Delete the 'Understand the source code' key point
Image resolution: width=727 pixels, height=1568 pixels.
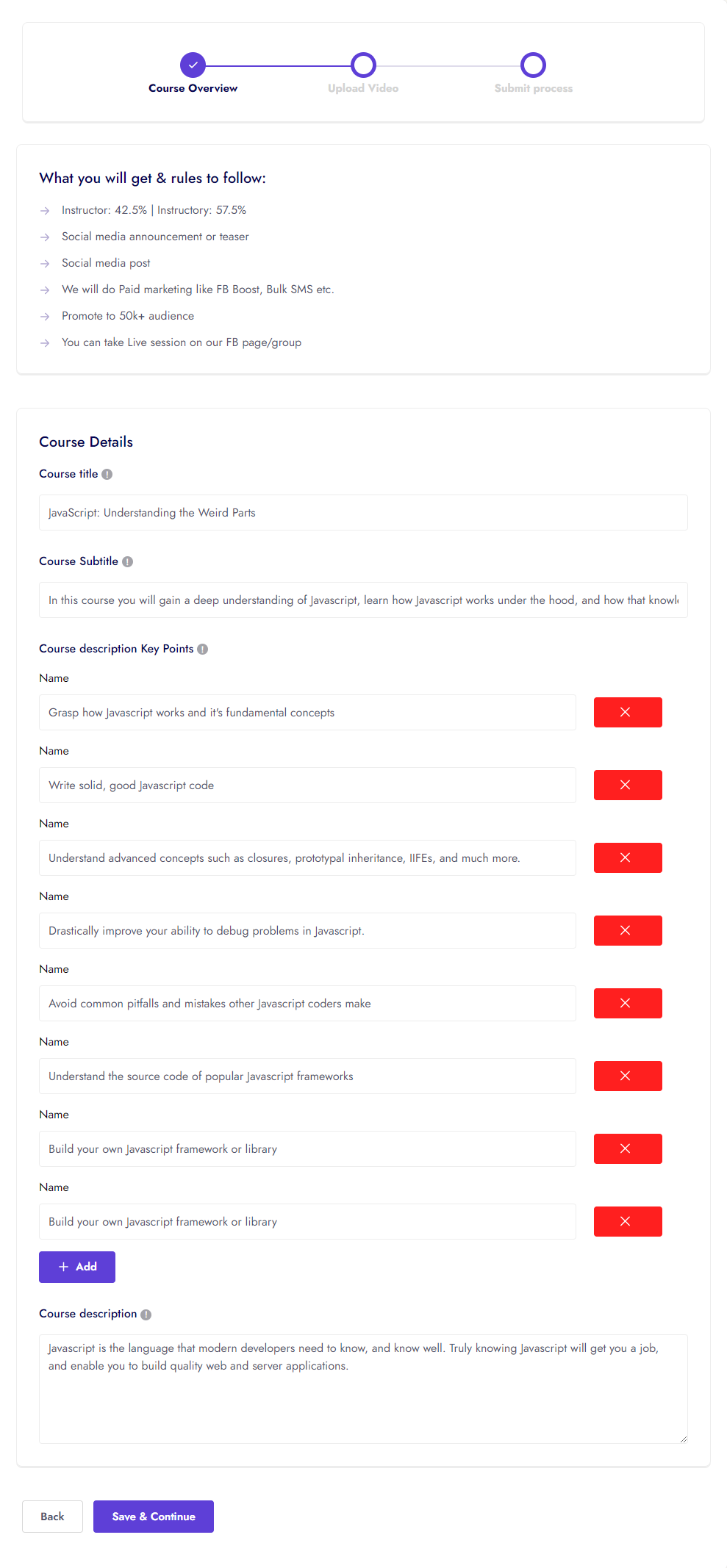[x=627, y=1076]
